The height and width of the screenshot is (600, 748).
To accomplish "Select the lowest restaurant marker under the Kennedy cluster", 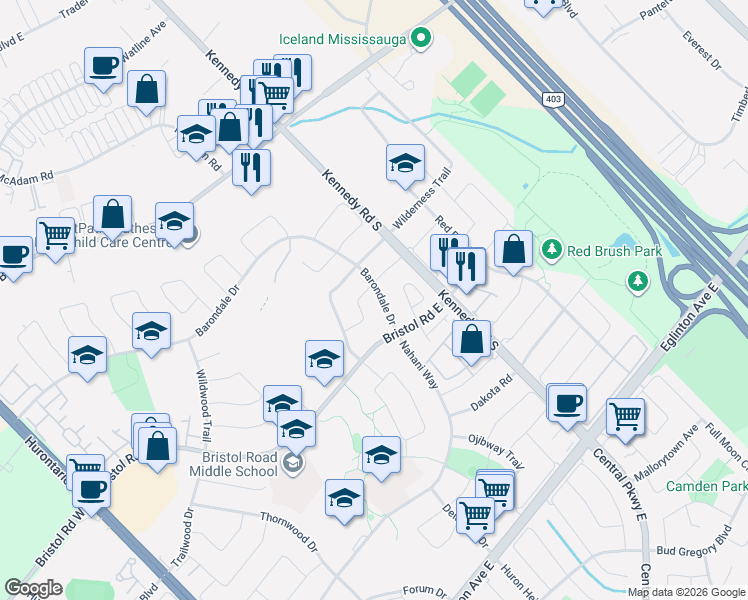I will click(x=251, y=169).
